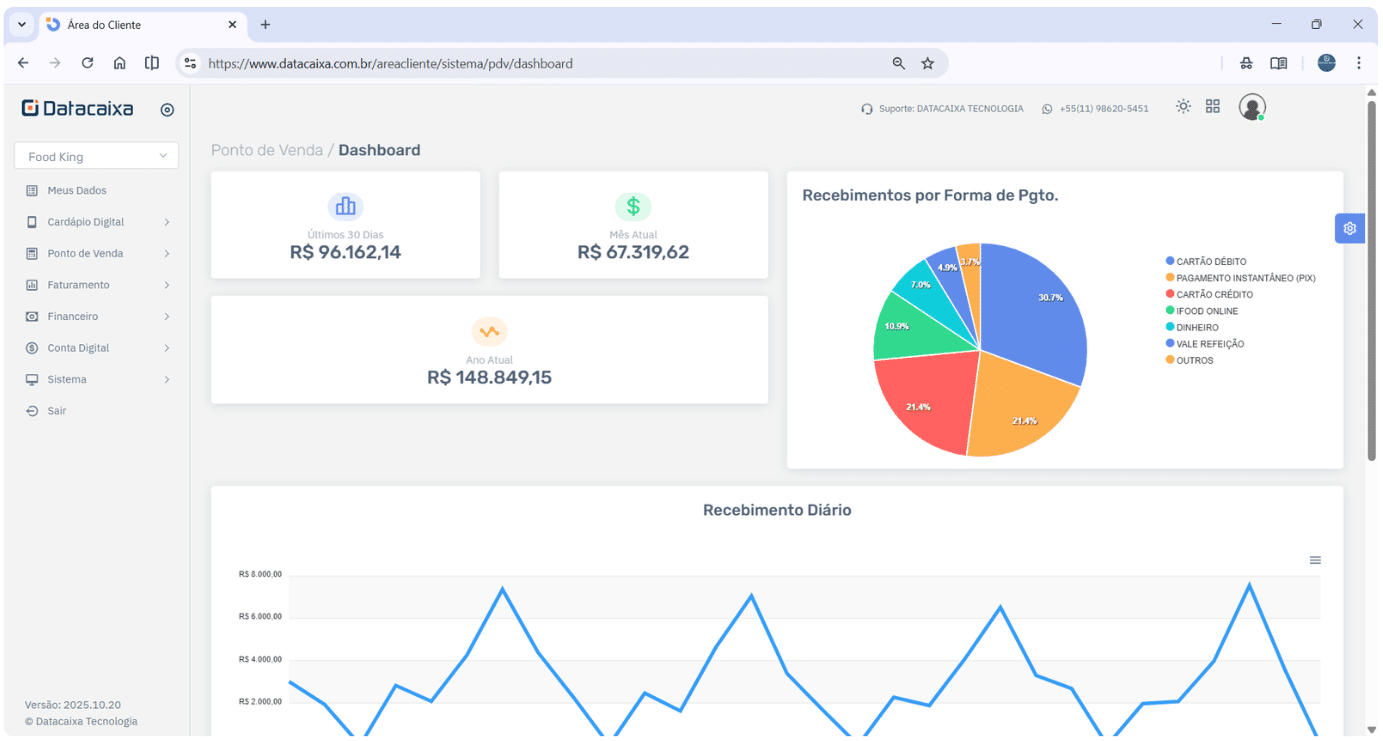
Task: Click the Sair logout icon
Action: (33, 410)
